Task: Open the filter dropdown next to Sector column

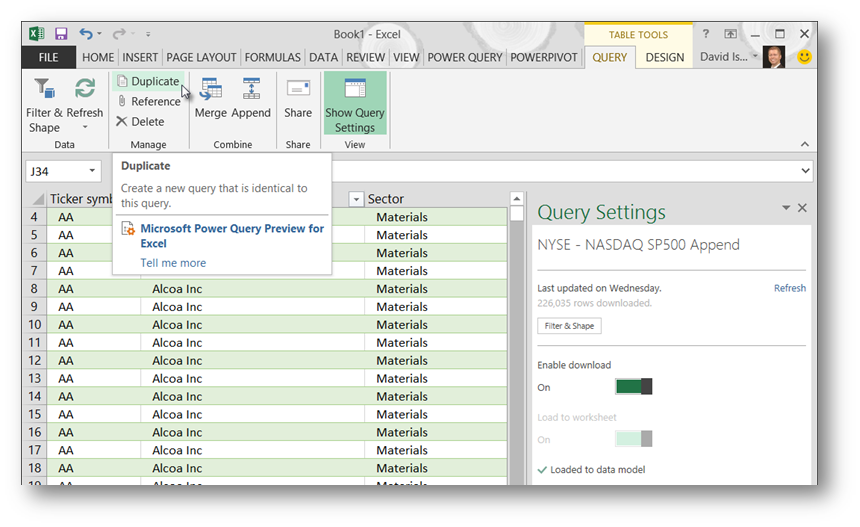Action: pos(356,199)
